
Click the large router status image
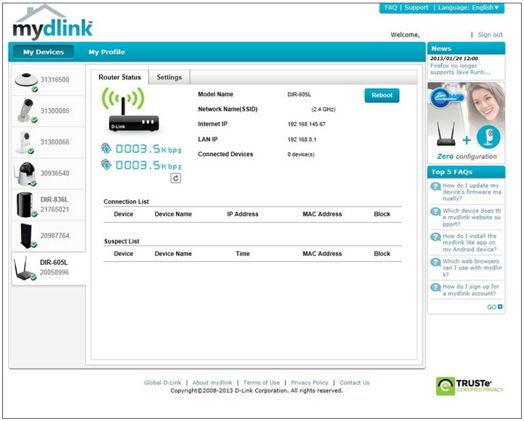coord(131,110)
